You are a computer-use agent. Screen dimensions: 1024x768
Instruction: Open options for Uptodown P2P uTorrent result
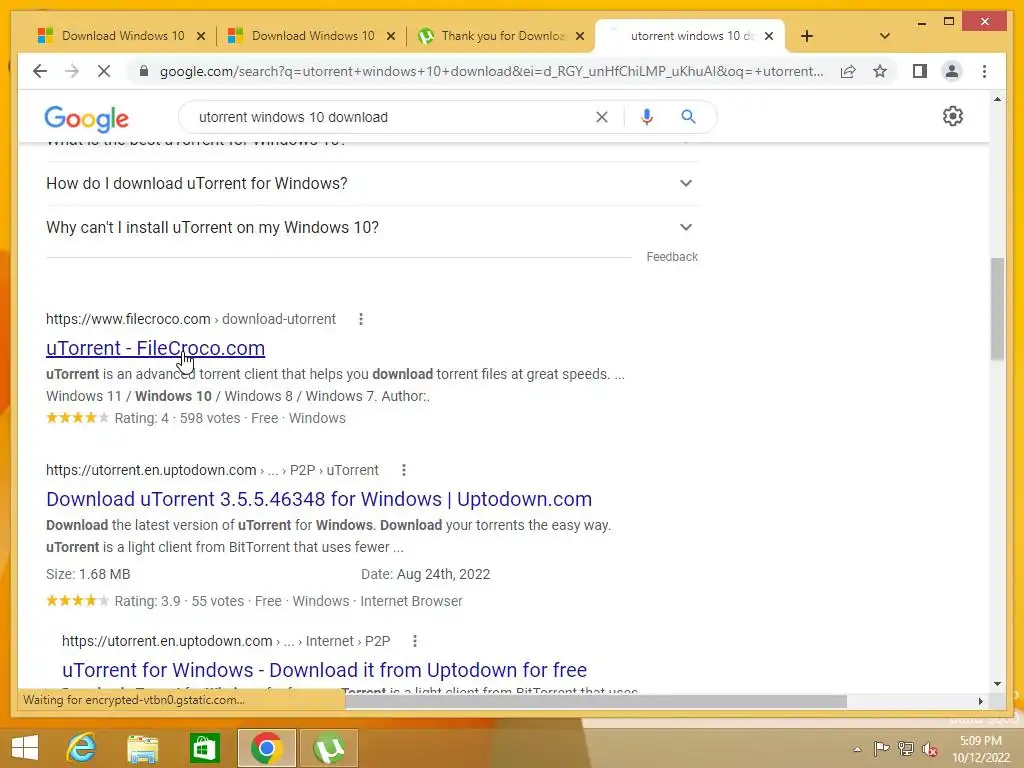(404, 470)
